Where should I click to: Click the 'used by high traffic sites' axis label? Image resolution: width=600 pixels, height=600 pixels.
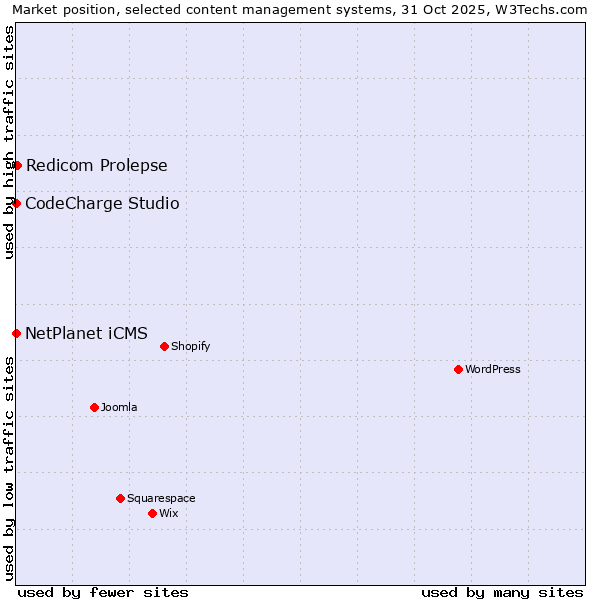(x=9, y=142)
